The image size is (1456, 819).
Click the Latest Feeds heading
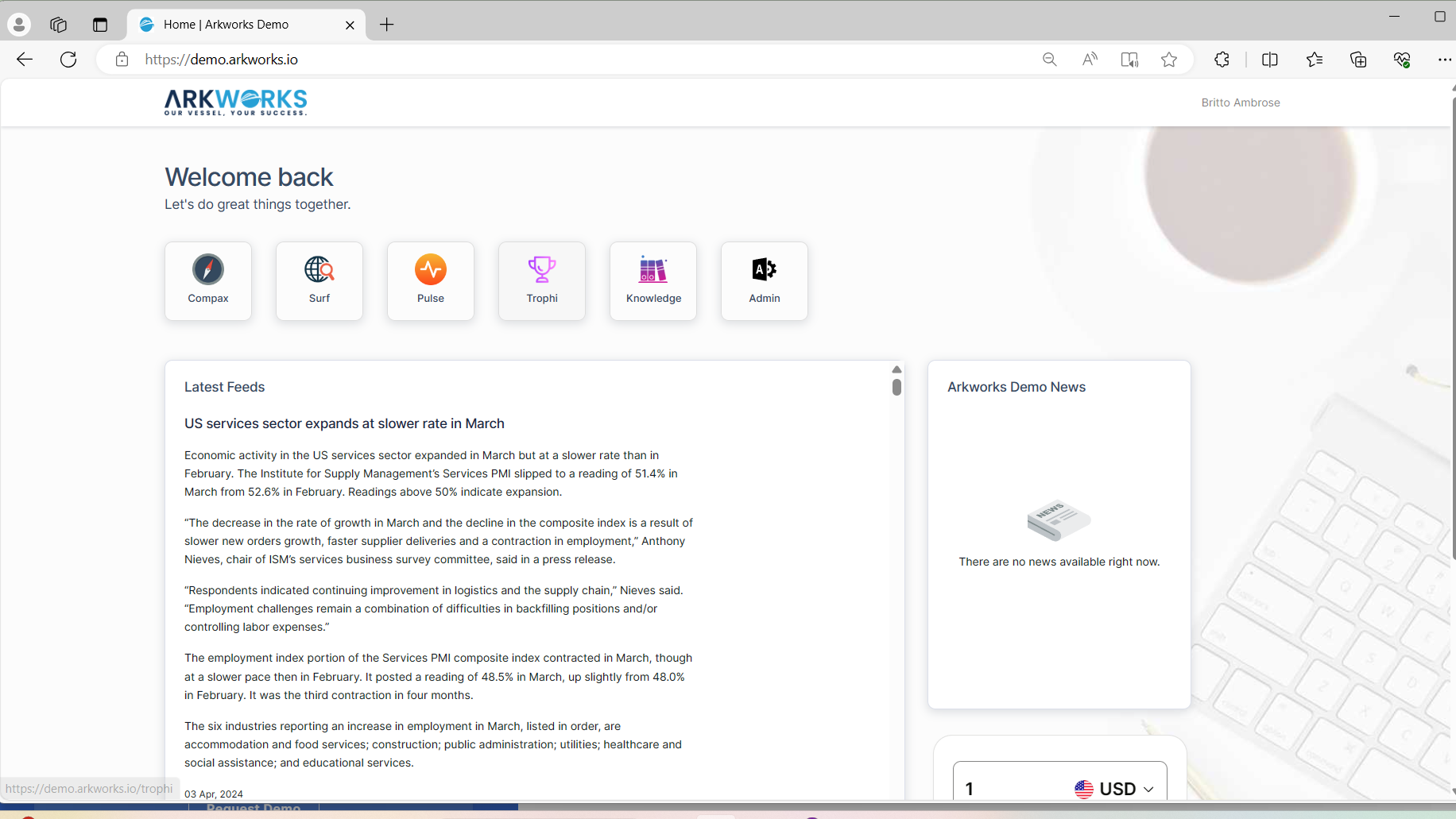pyautogui.click(x=224, y=387)
